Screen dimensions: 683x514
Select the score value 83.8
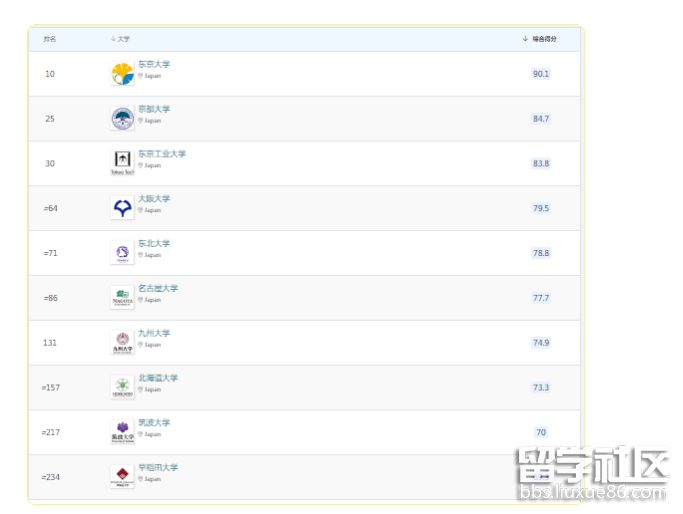[541, 163]
